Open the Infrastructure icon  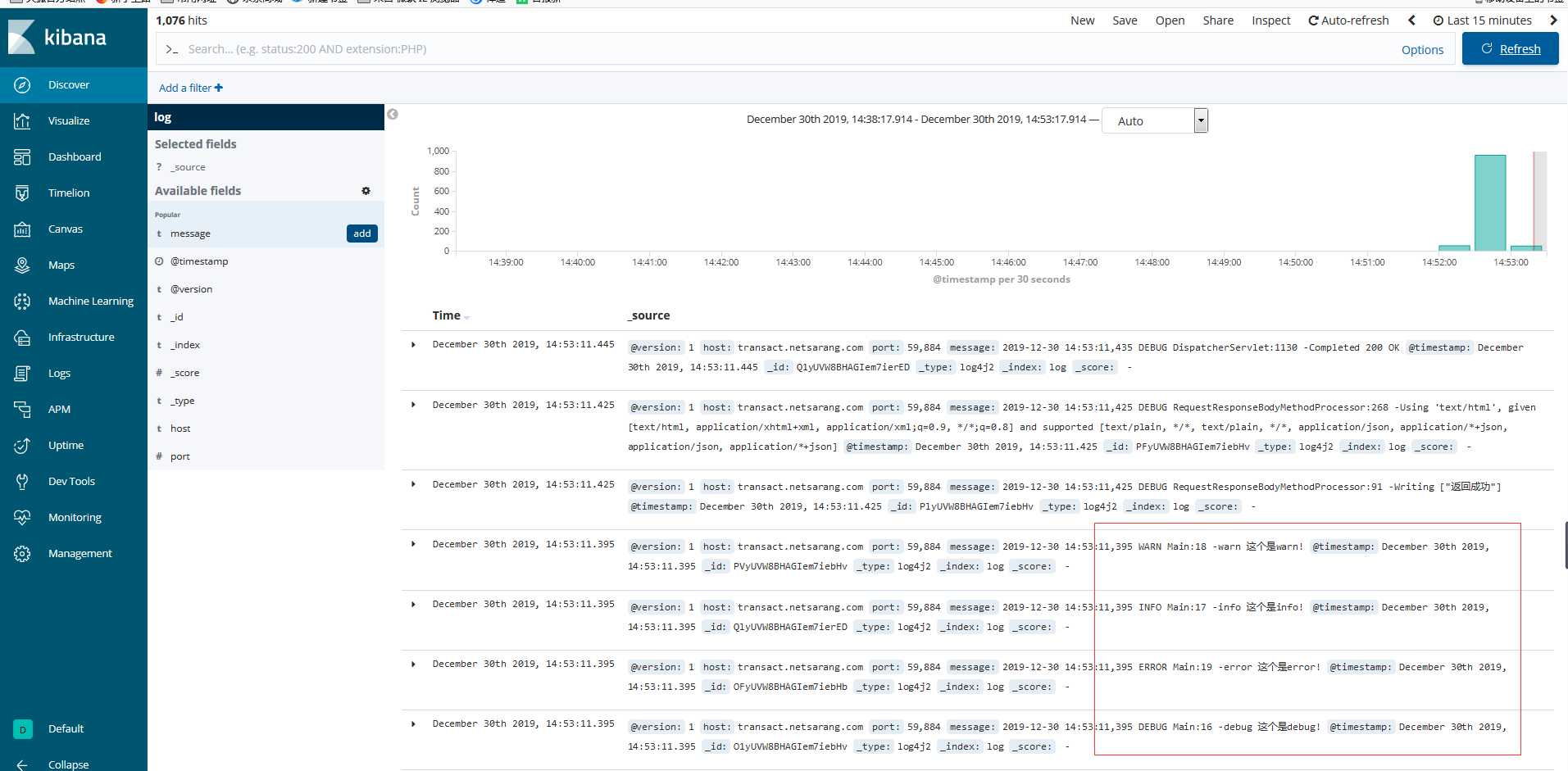coord(22,338)
